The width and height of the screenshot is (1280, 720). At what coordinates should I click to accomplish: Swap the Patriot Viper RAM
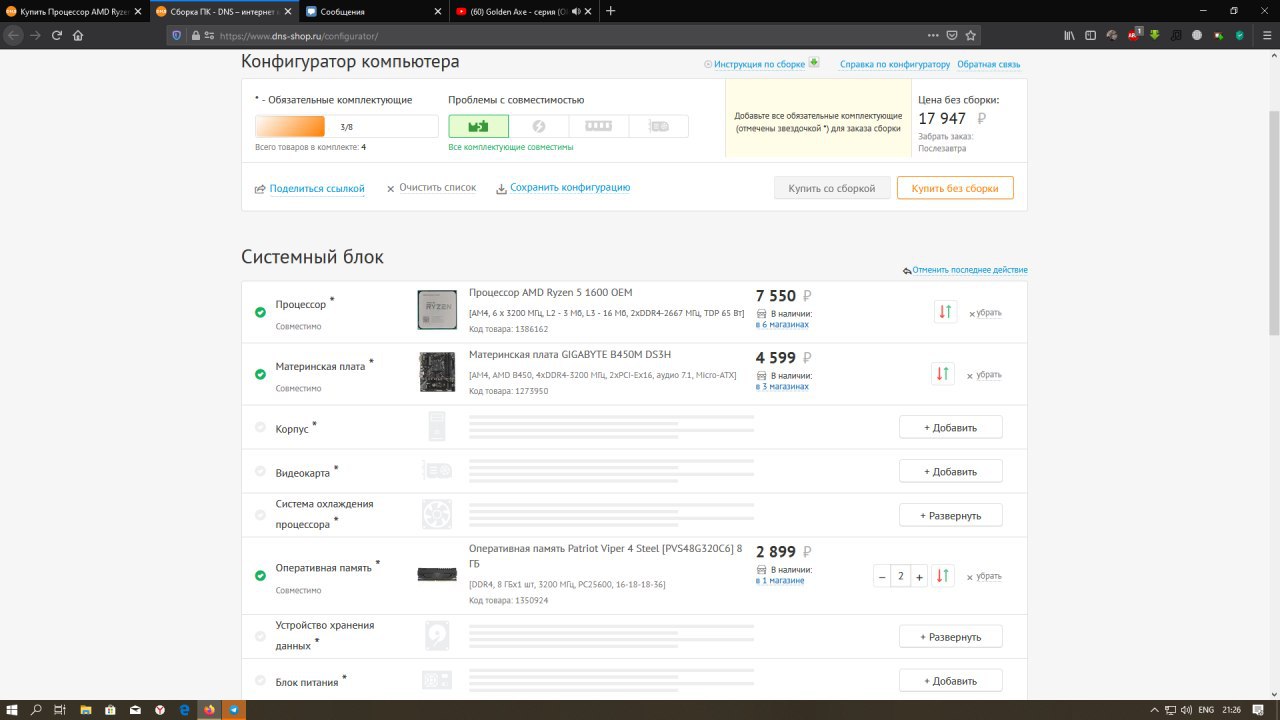click(942, 576)
